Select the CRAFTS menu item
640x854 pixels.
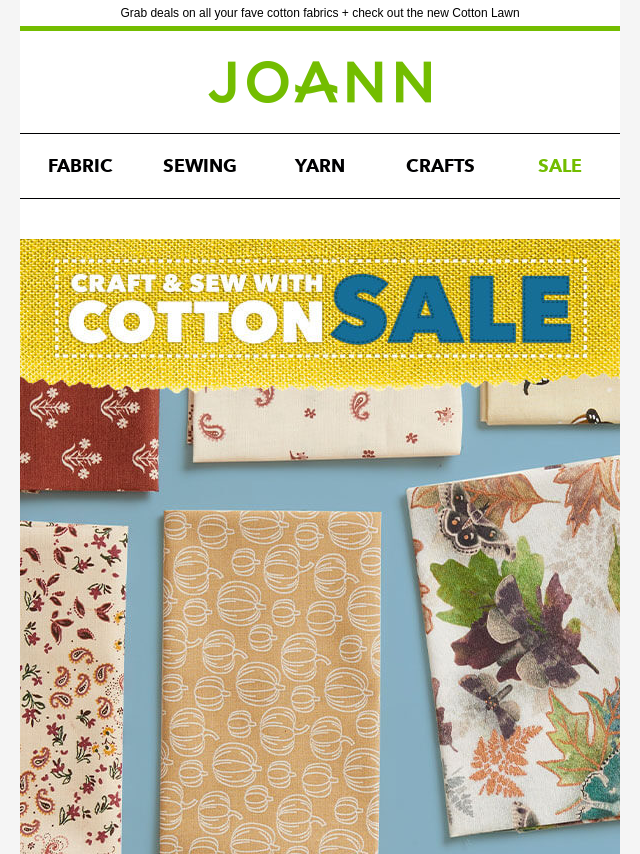[440, 166]
